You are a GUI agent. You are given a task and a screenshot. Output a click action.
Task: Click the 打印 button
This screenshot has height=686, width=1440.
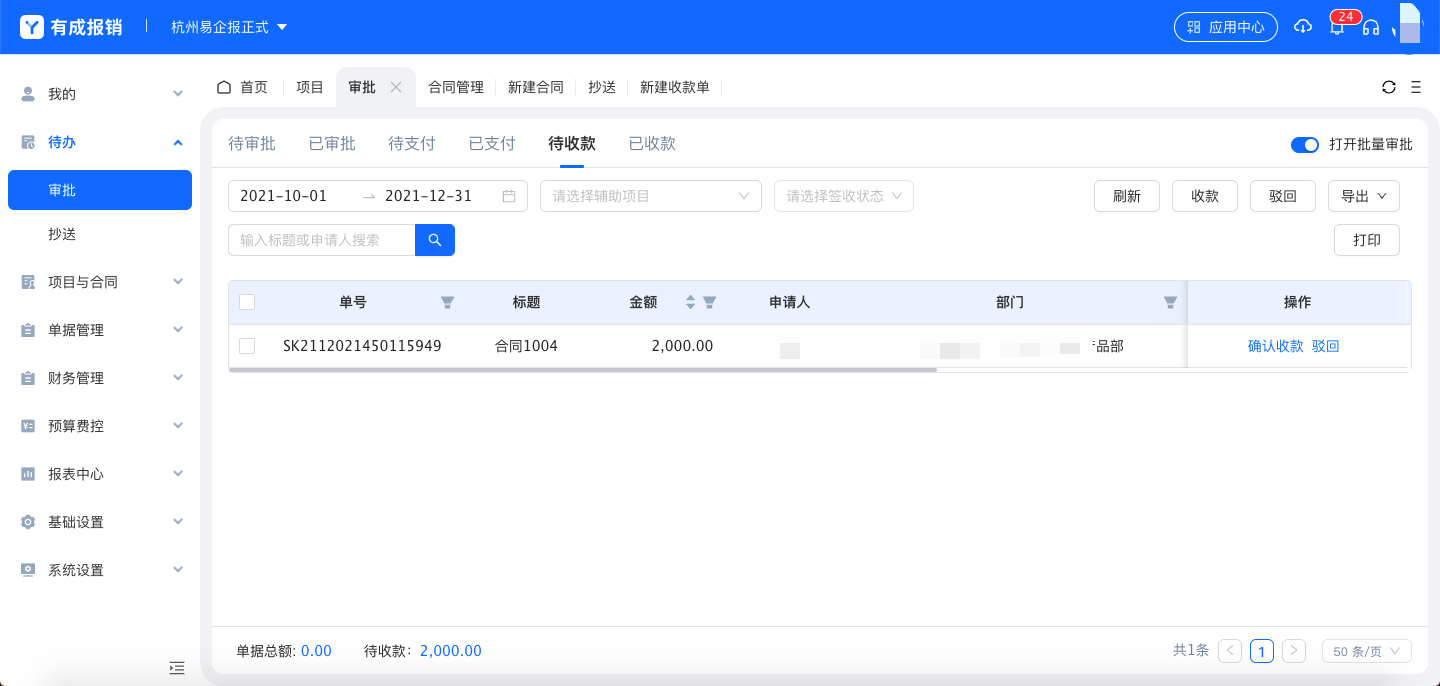[1367, 240]
